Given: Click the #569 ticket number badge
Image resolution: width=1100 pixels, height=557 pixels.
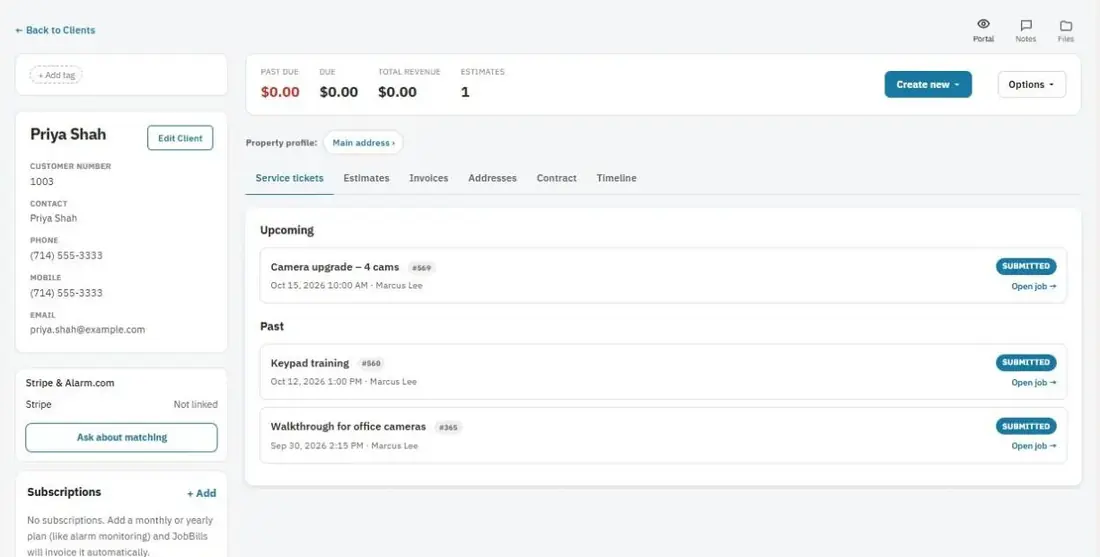Looking at the screenshot, I should click(422, 268).
